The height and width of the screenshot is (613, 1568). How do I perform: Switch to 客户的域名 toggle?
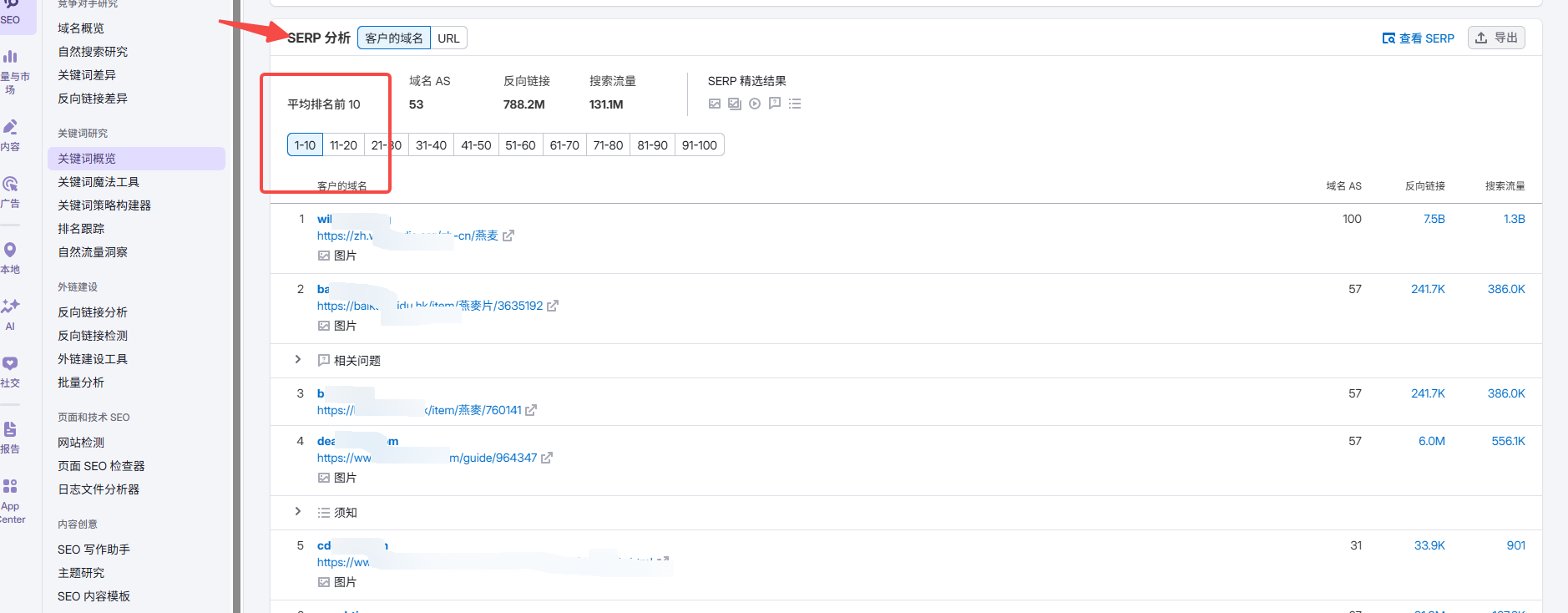(394, 38)
